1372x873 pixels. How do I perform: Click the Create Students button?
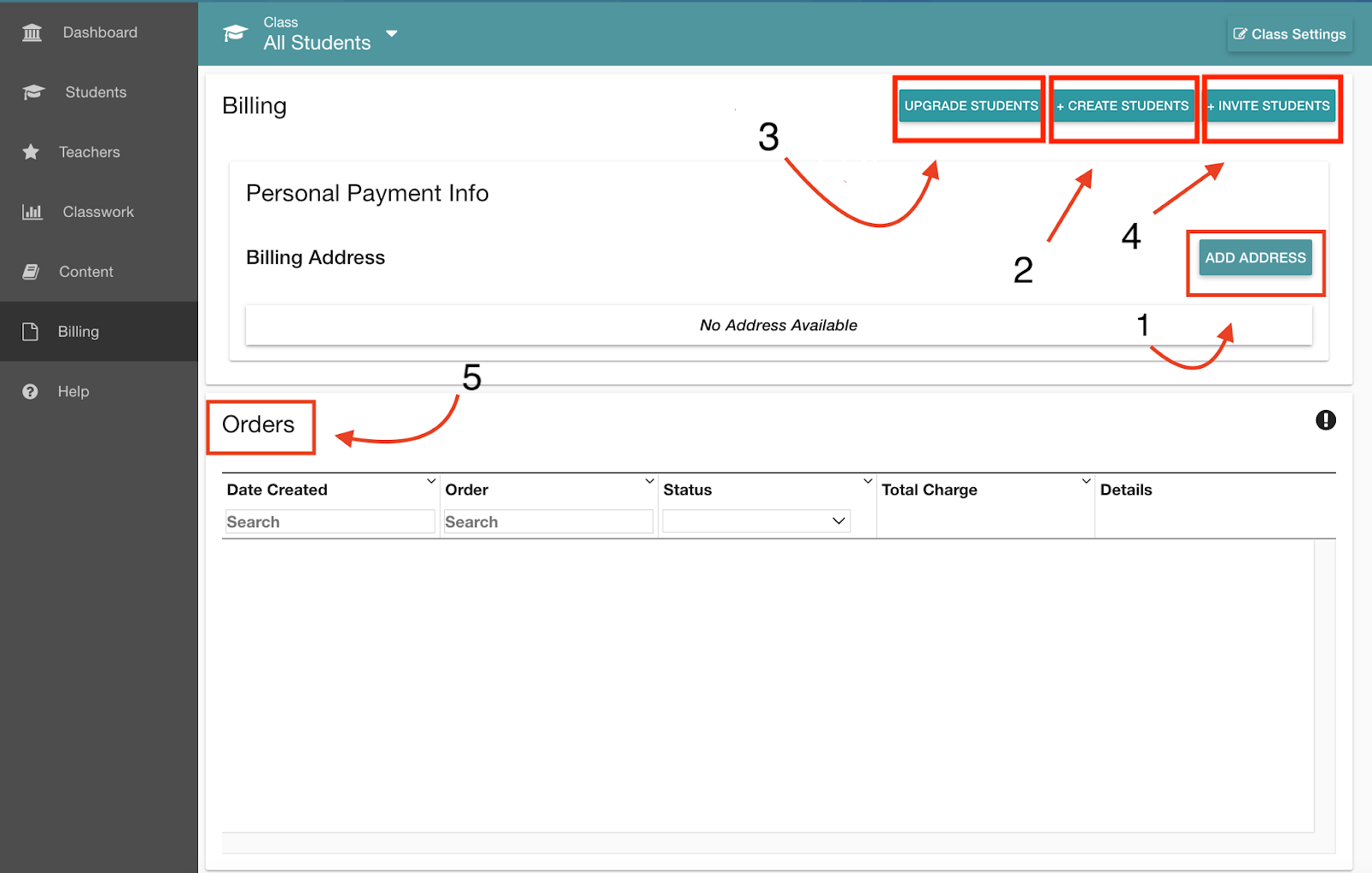tap(1123, 105)
